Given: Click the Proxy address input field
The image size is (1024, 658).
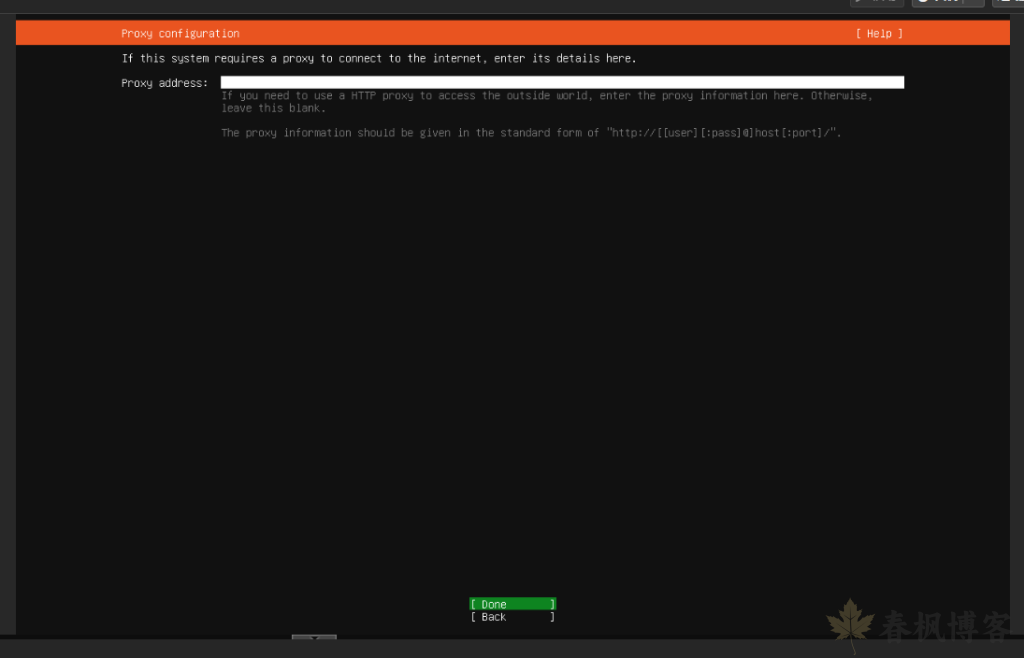Looking at the screenshot, I should 562,82.
